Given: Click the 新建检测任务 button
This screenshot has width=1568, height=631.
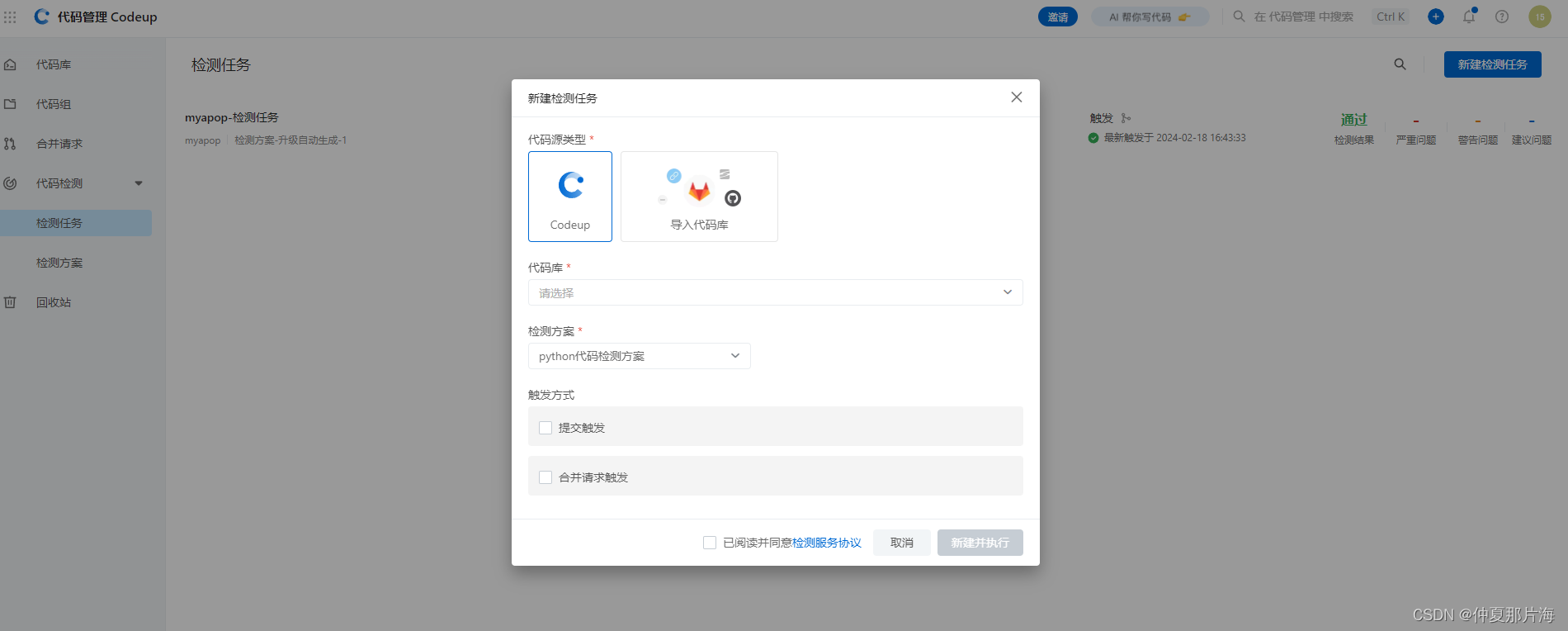Looking at the screenshot, I should [1492, 64].
